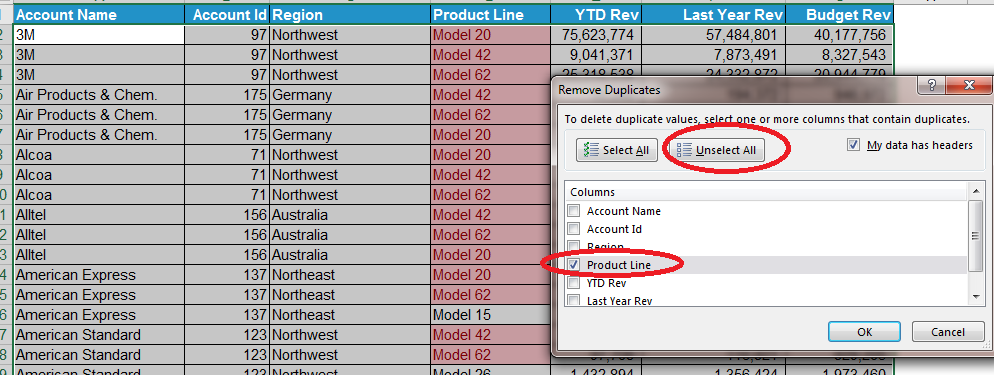Toggle My data has headers checkbox
Image resolution: width=994 pixels, height=375 pixels.
click(x=853, y=145)
